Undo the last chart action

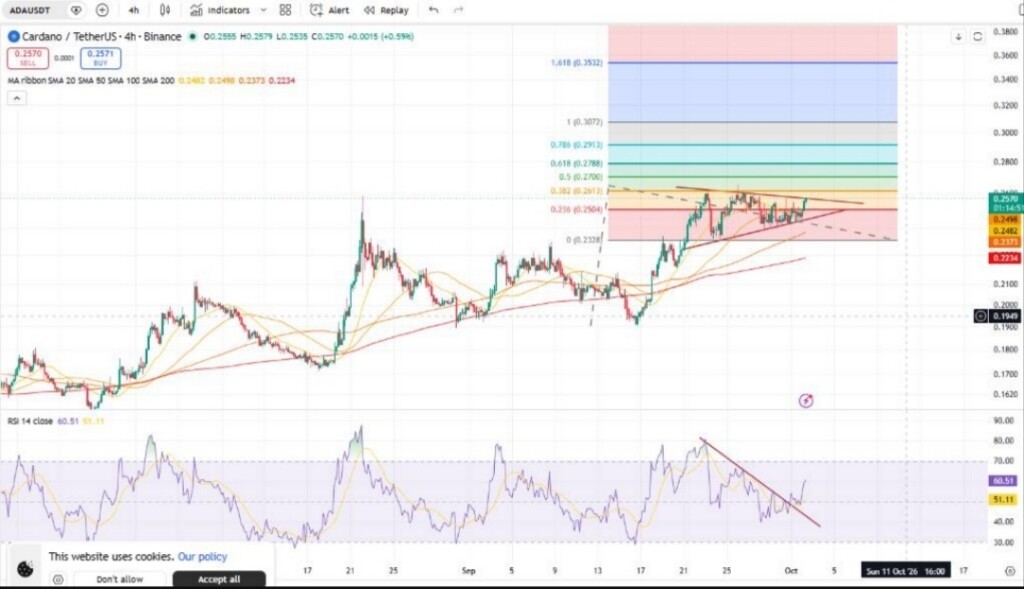tap(434, 10)
